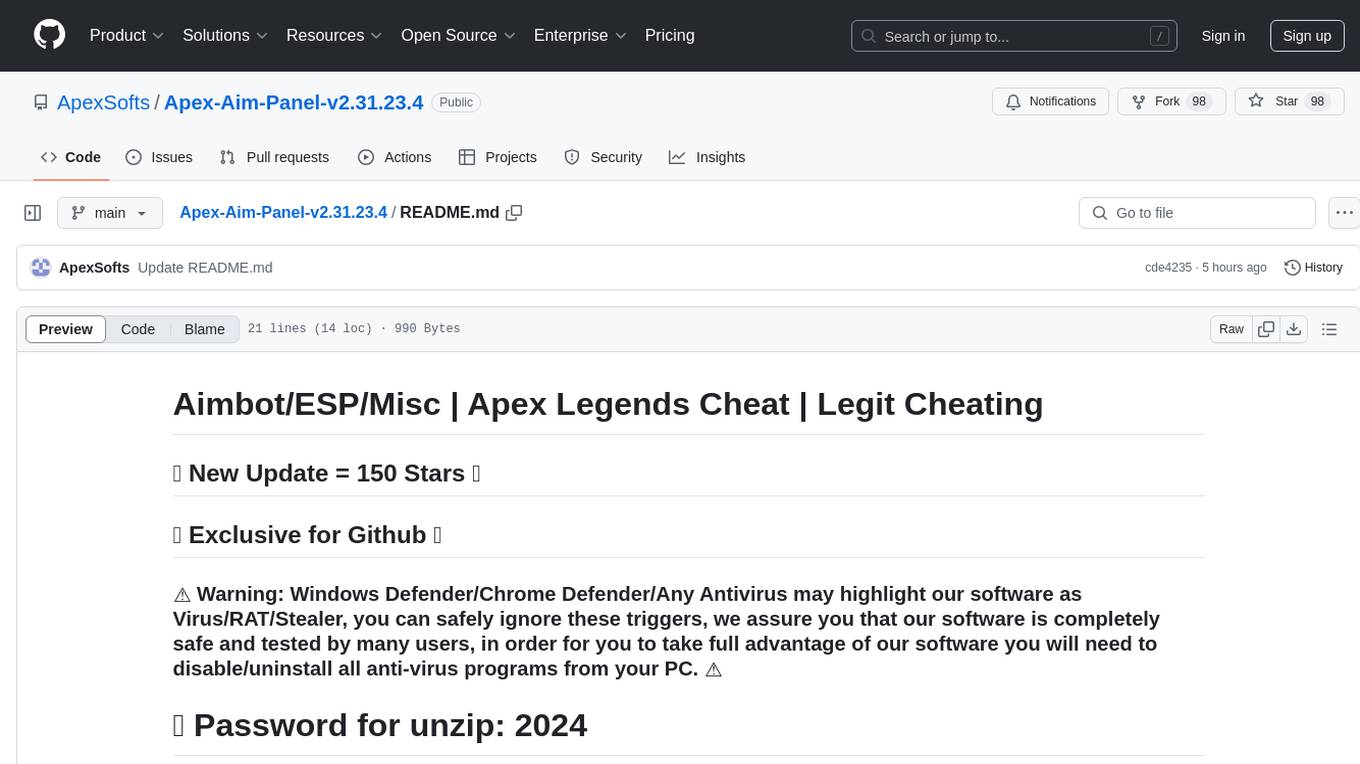Click the Aimbot/ESP/Misc main heading
The width and height of the screenshot is (1360, 764).
tap(608, 404)
